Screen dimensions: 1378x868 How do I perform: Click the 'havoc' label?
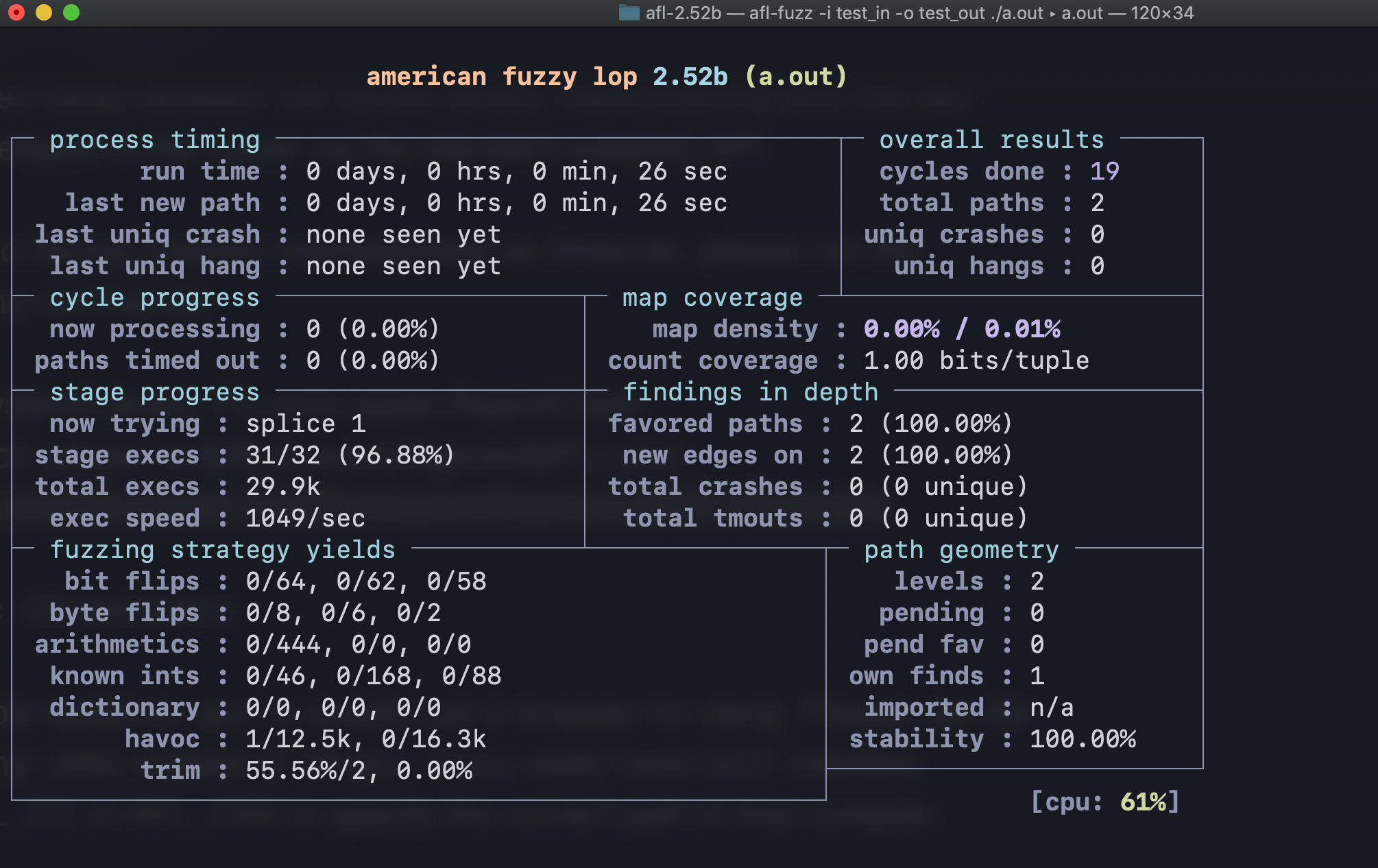[162, 739]
